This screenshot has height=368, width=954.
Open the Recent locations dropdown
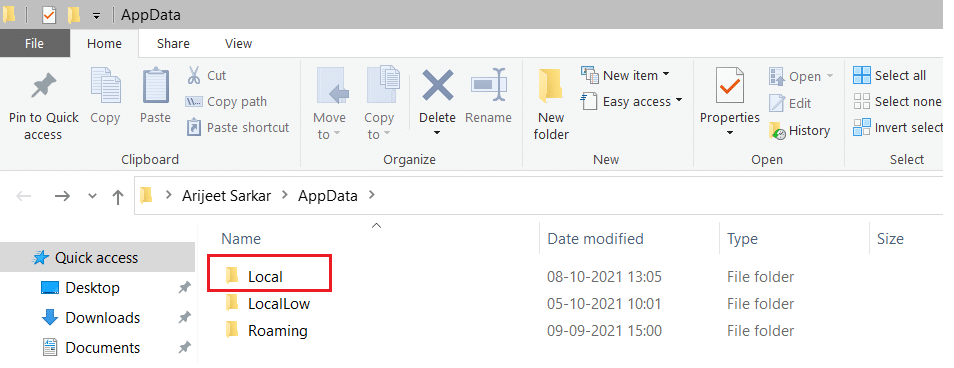(92, 196)
